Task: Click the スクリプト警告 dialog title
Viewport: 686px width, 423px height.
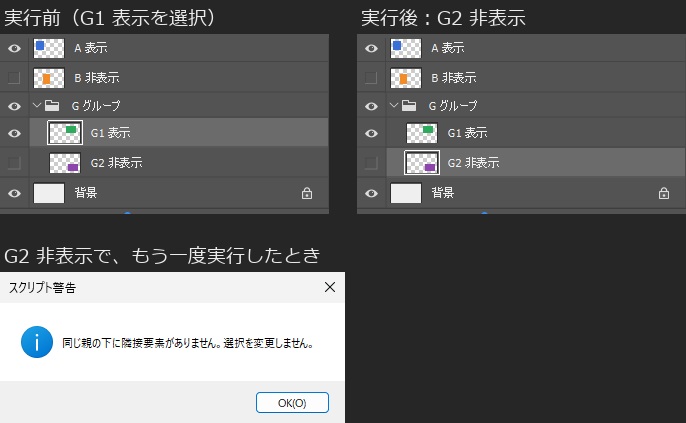Action: click(x=42, y=287)
